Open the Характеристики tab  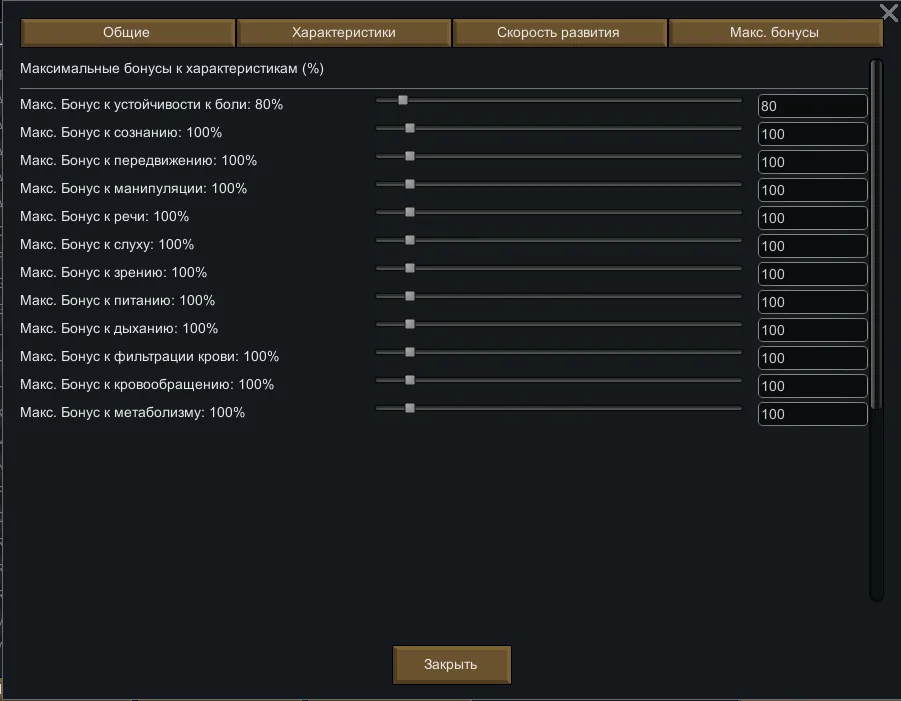click(344, 33)
